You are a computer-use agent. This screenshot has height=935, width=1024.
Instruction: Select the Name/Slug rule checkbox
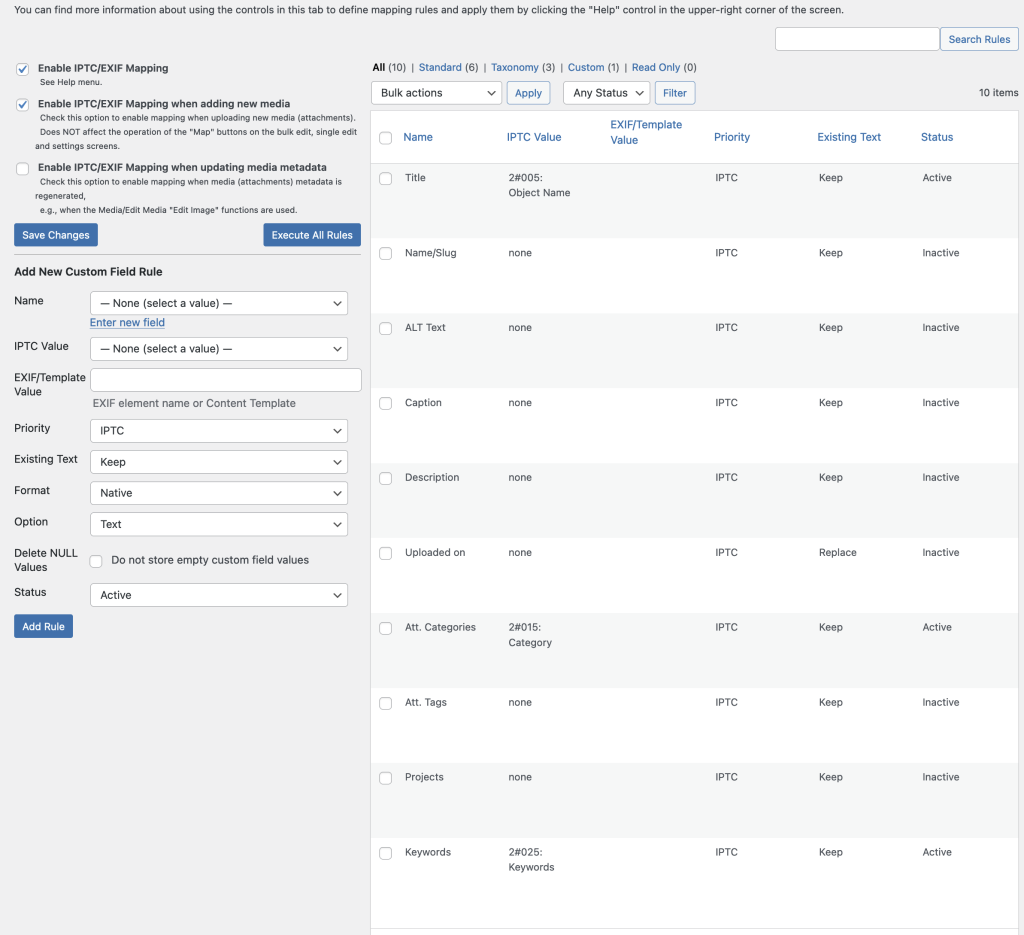[386, 253]
